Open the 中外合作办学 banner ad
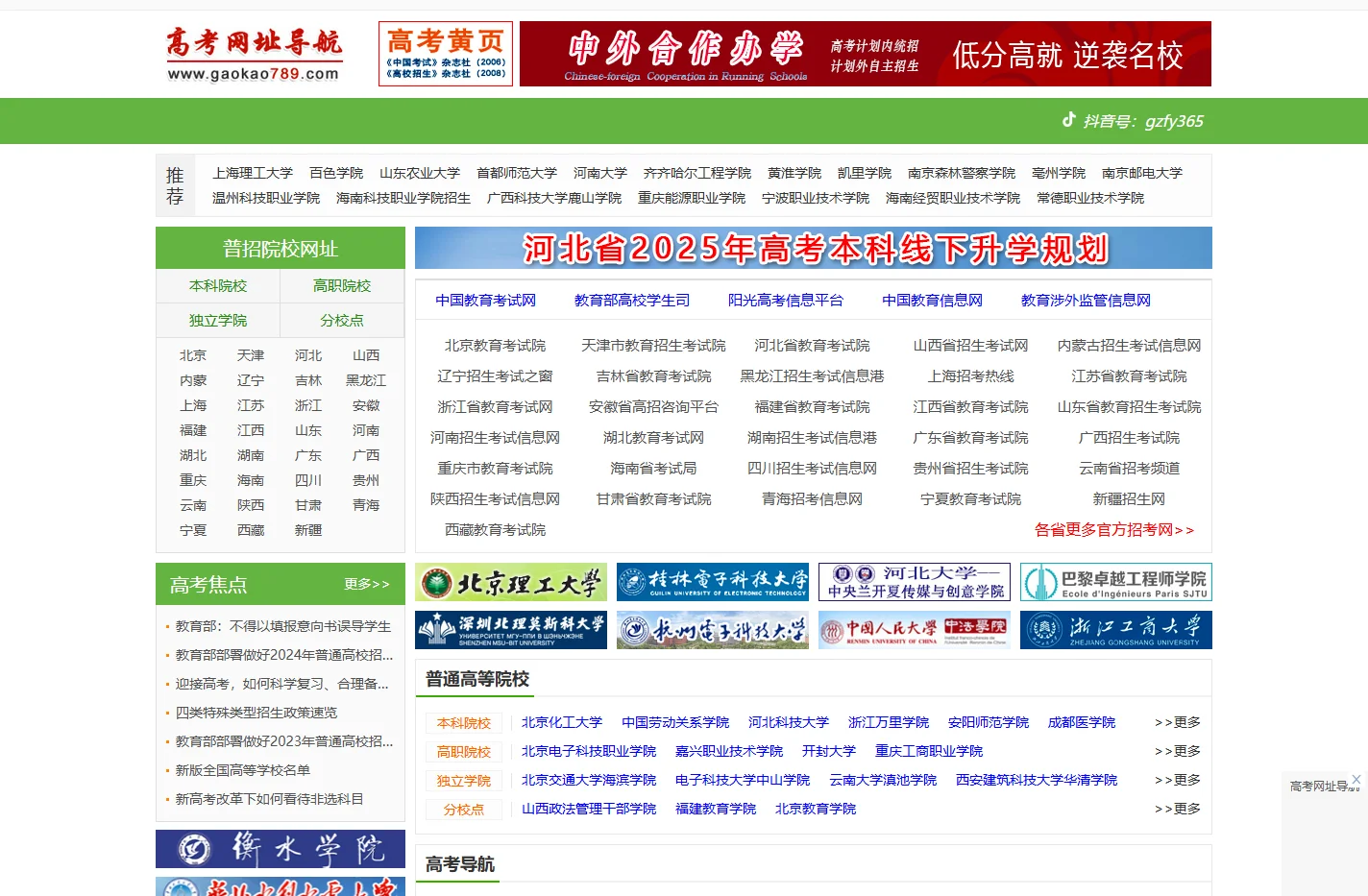This screenshot has width=1368, height=896. [x=865, y=54]
